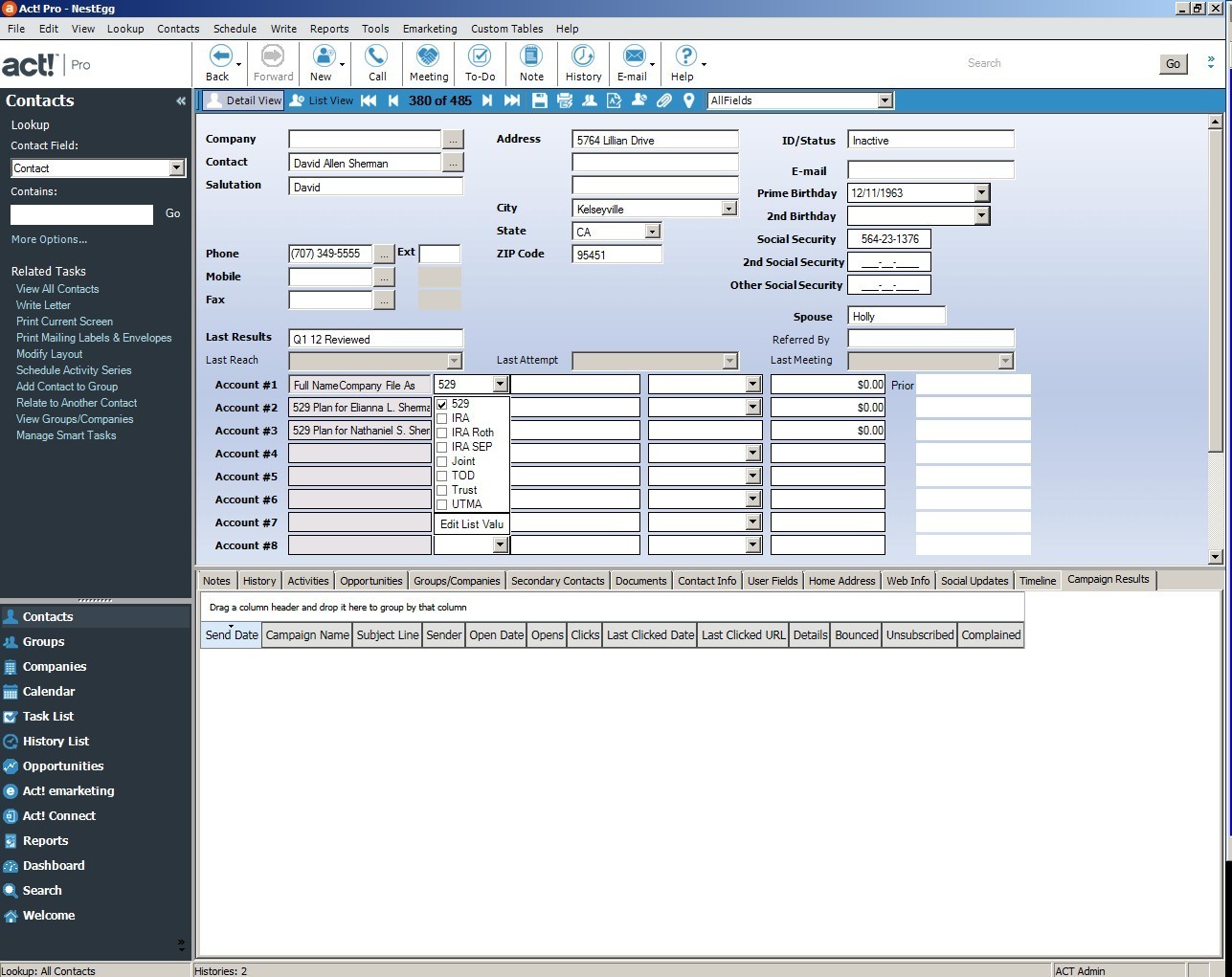Viewport: 1232px width, 977px height.
Task: Click the E-mail envelope icon
Action: tap(634, 56)
